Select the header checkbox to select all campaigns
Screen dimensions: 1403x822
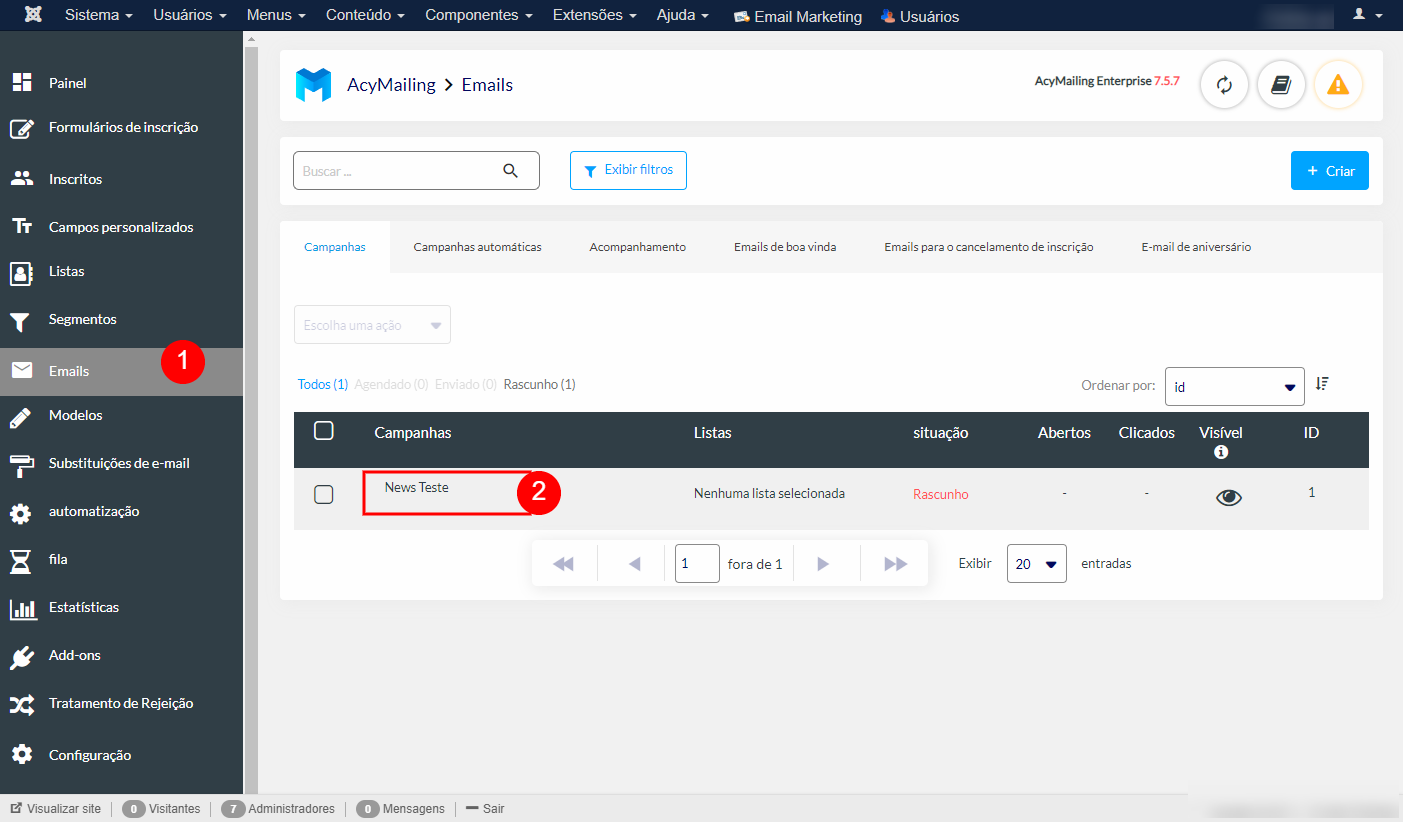[x=323, y=431]
